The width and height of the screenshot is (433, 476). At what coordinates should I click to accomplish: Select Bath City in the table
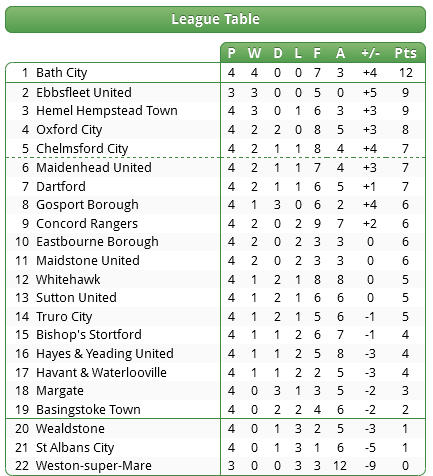pyautogui.click(x=62, y=73)
